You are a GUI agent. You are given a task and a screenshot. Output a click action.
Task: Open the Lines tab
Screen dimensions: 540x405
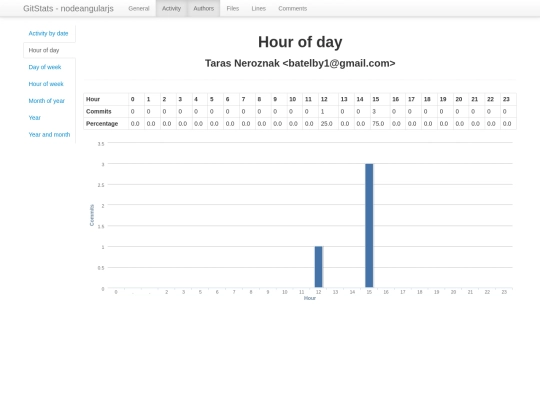click(258, 8)
